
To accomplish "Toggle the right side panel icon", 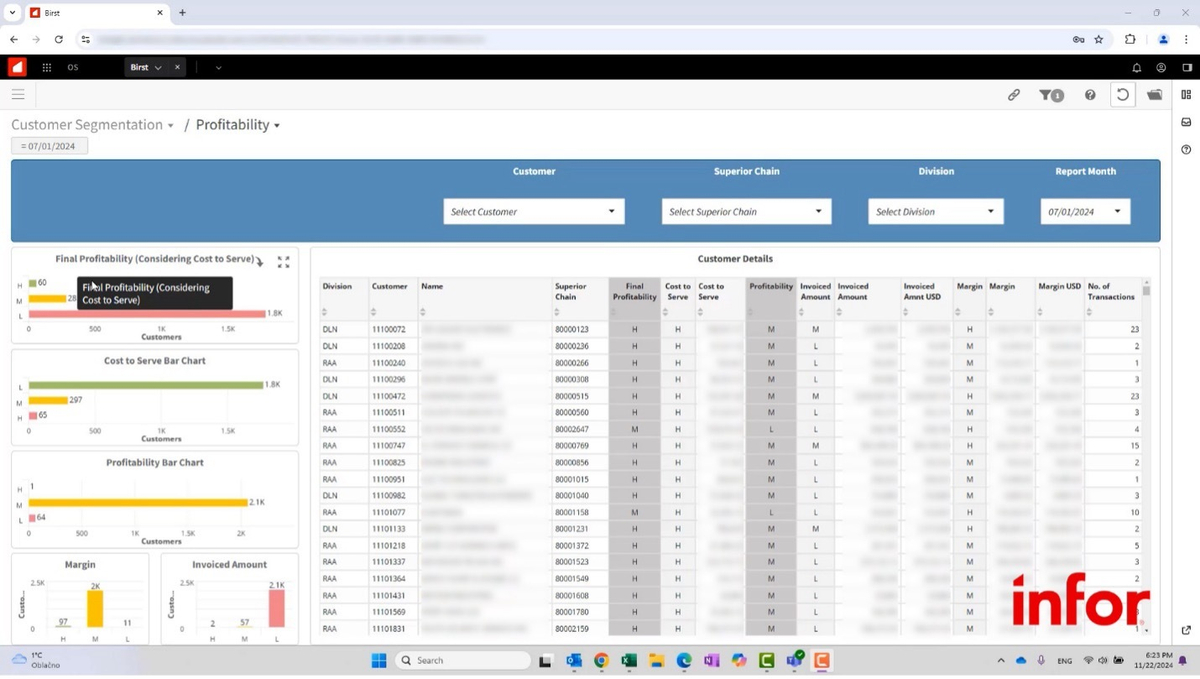I will (1186, 68).
